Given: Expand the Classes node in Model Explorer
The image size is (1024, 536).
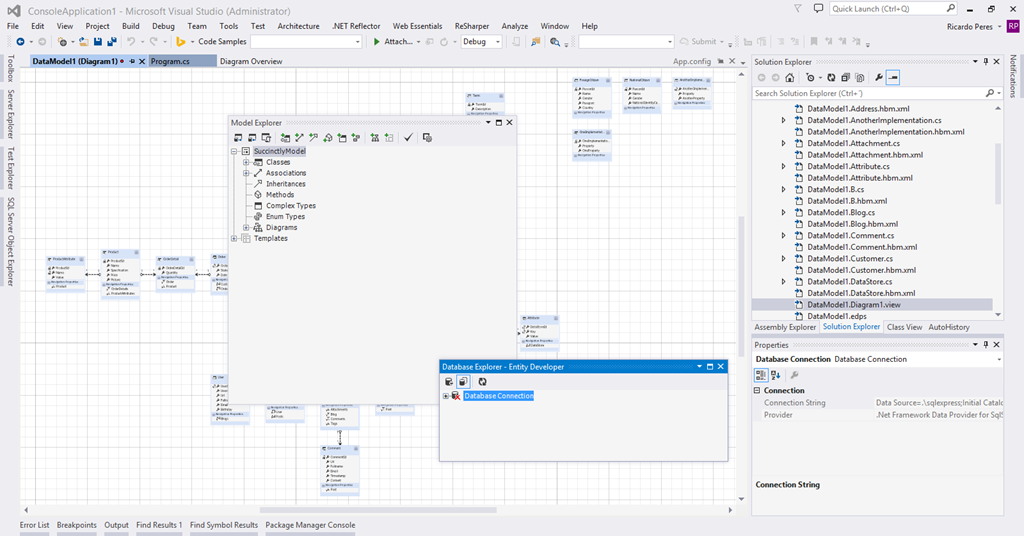Looking at the screenshot, I should [246, 162].
